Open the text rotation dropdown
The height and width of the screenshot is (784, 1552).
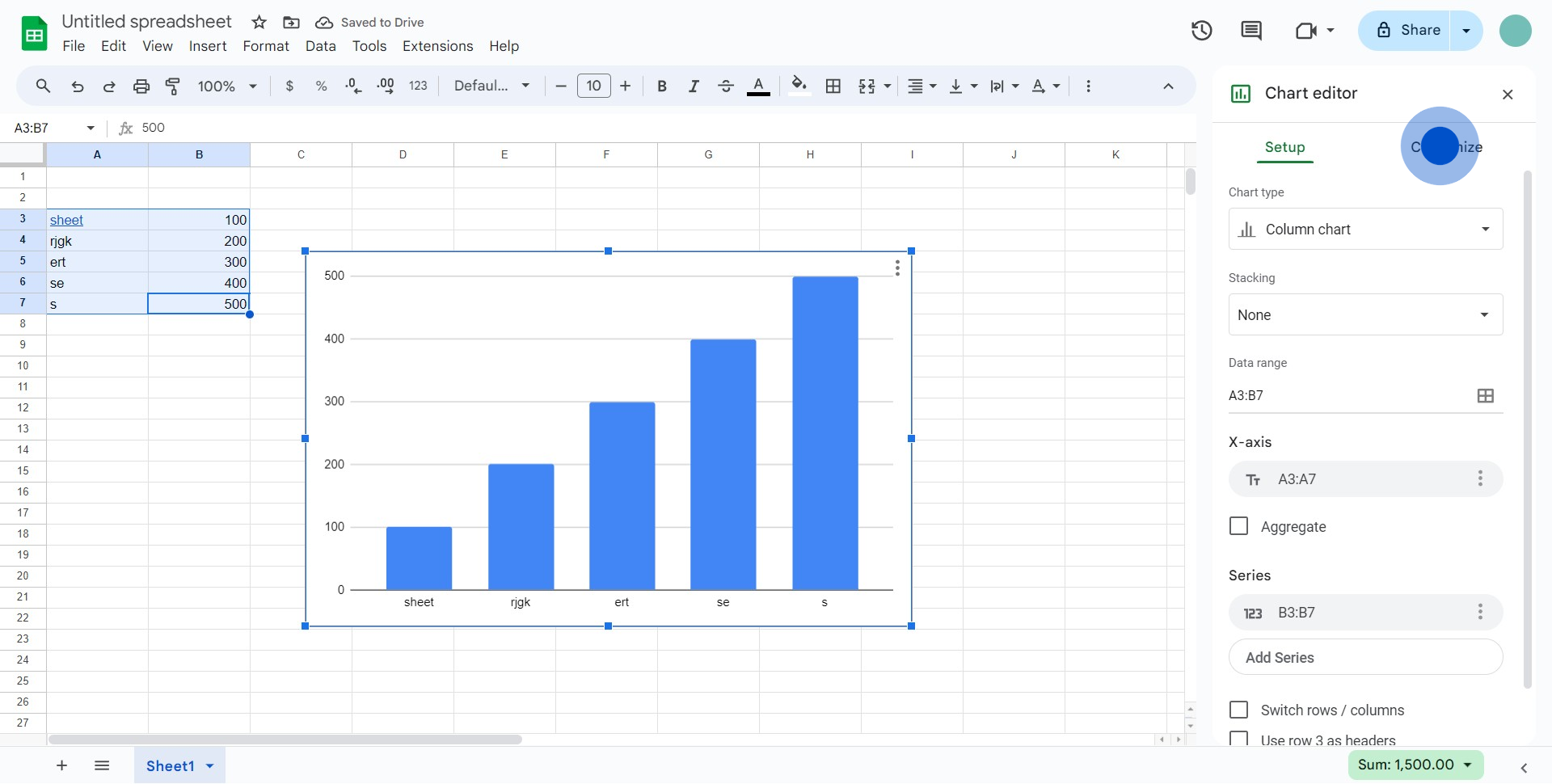(x=1046, y=86)
